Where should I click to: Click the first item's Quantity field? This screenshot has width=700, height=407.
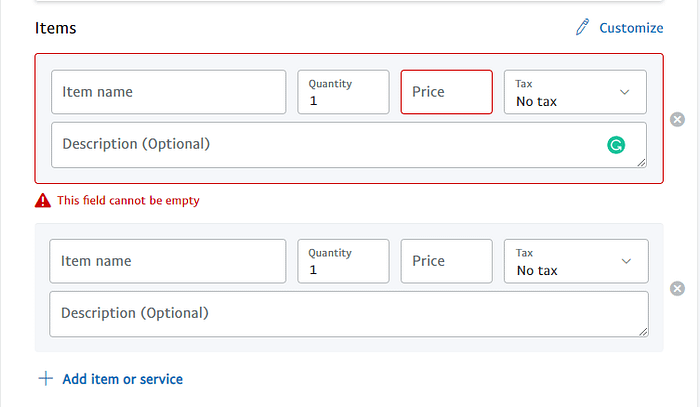(x=343, y=92)
